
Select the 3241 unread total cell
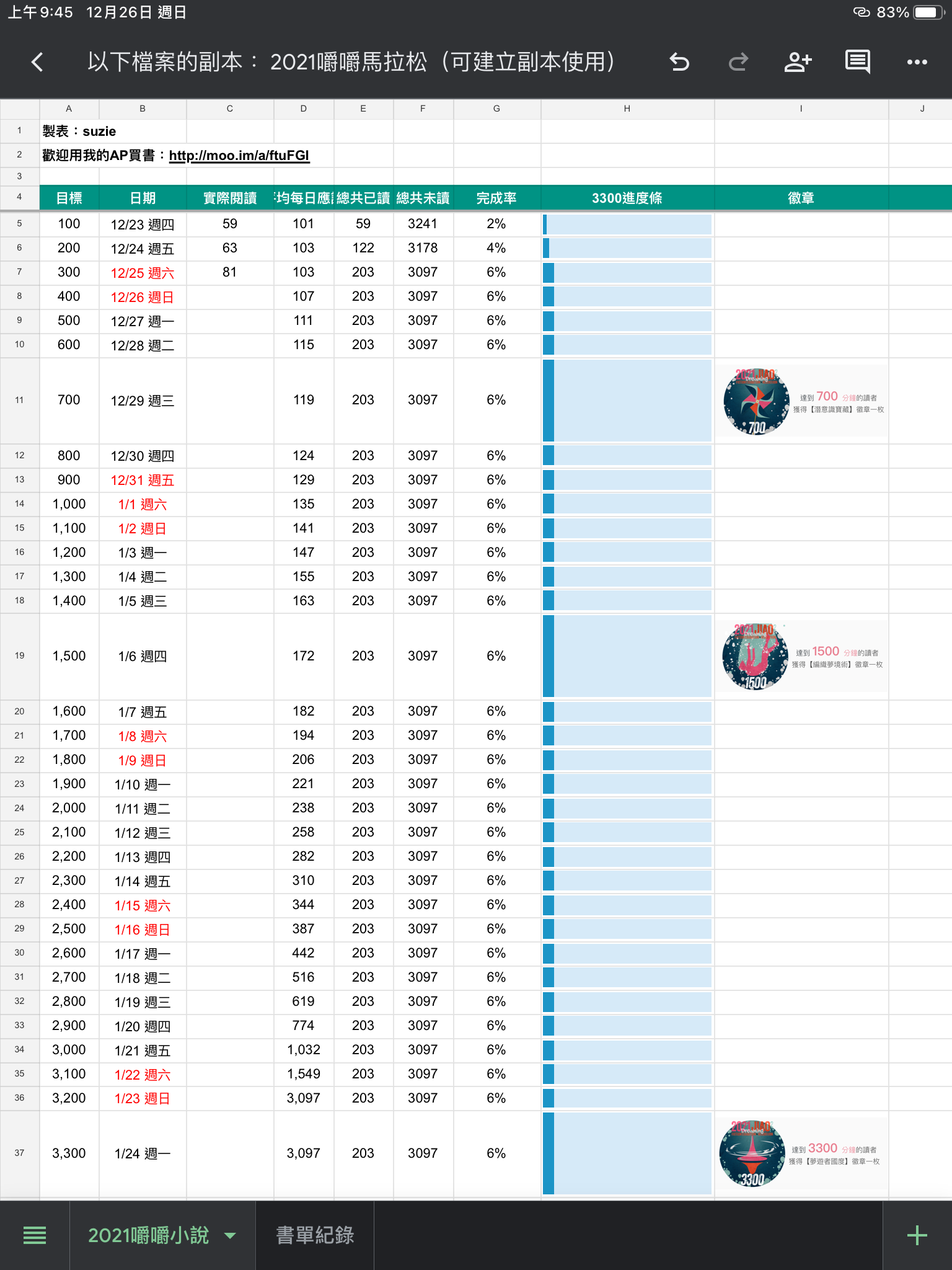click(x=423, y=224)
